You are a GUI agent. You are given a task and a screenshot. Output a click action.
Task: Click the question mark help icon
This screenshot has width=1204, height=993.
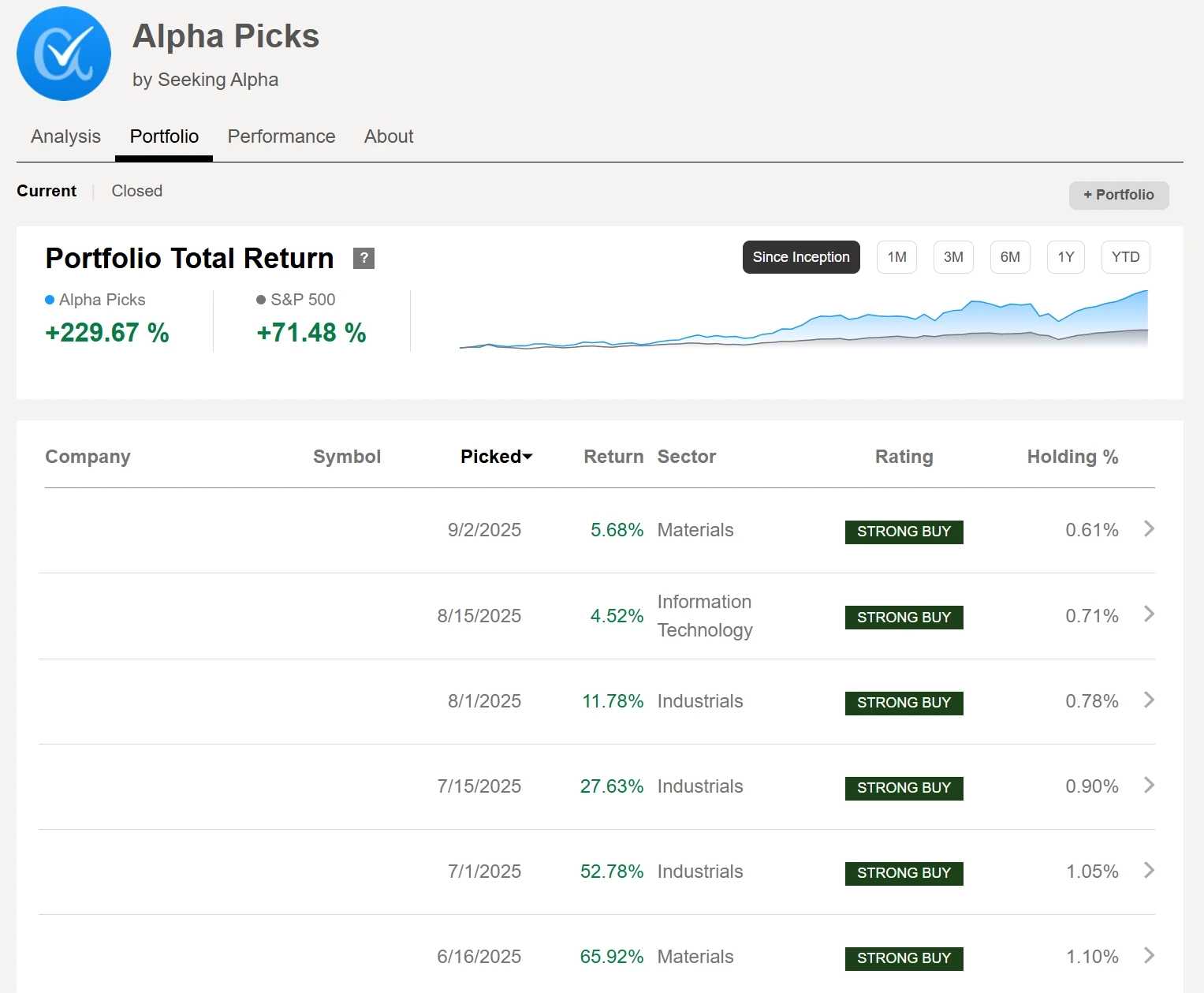click(363, 258)
